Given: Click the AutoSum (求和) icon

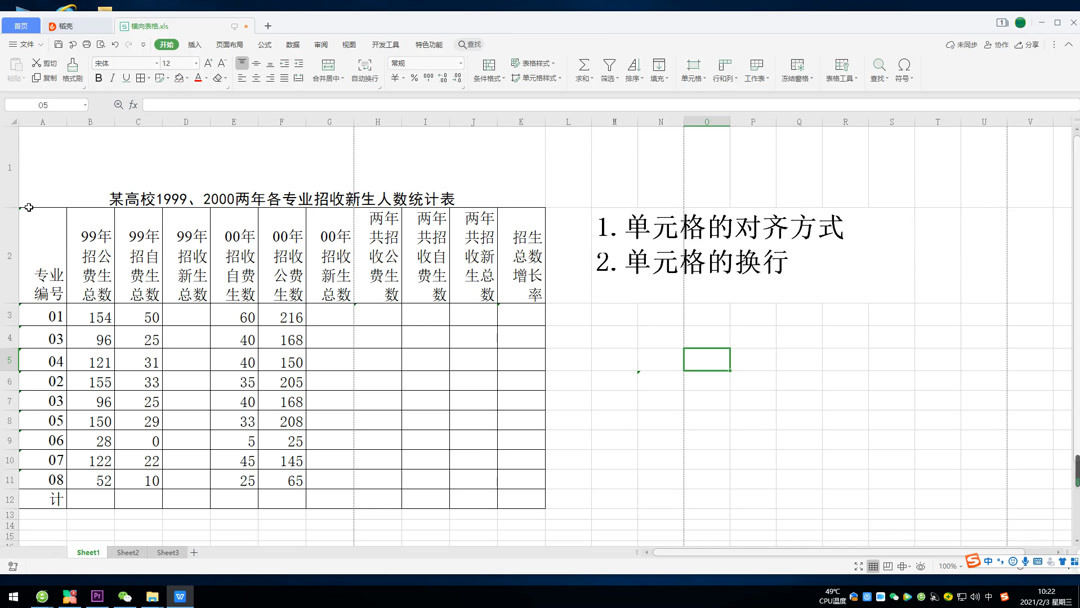Looking at the screenshot, I should 583,68.
